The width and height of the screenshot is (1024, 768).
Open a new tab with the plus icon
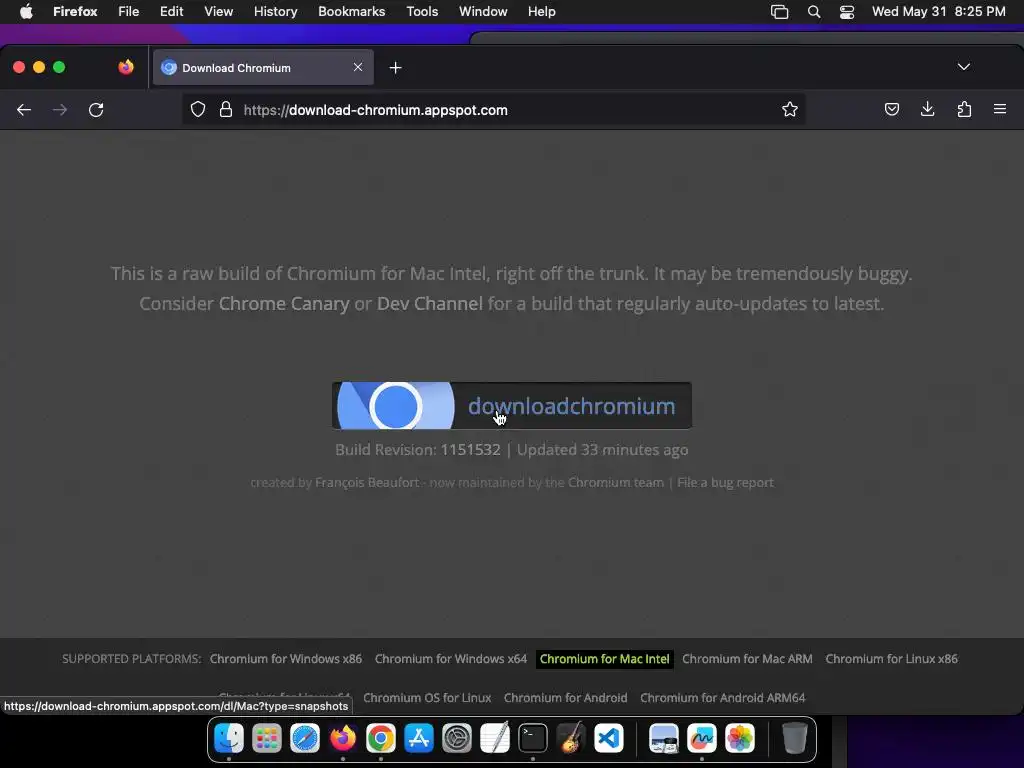tap(395, 68)
